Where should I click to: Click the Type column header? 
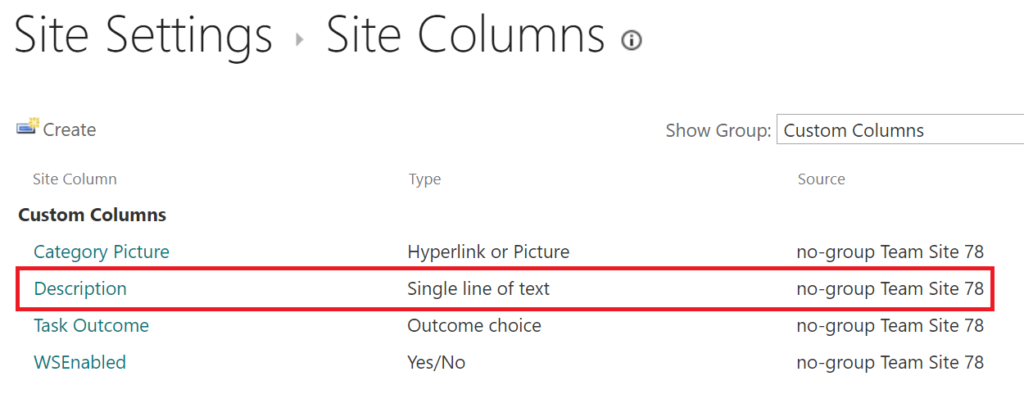pos(424,179)
